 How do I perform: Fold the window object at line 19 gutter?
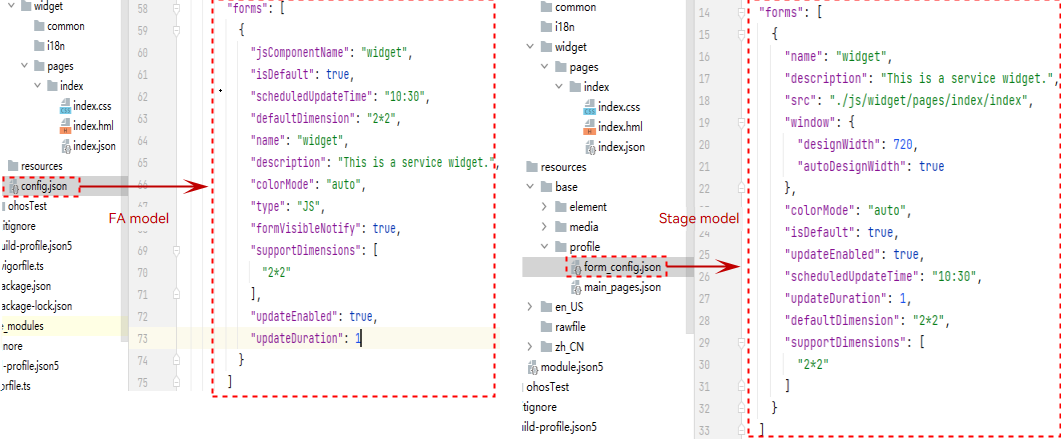[742, 122]
